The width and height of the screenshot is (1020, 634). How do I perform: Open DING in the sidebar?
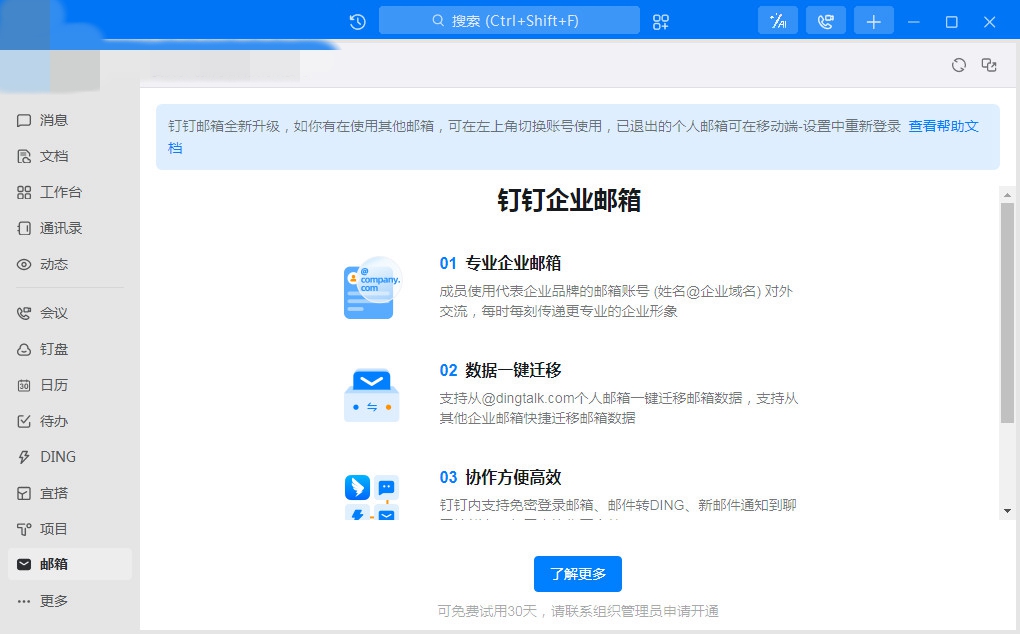(x=70, y=457)
